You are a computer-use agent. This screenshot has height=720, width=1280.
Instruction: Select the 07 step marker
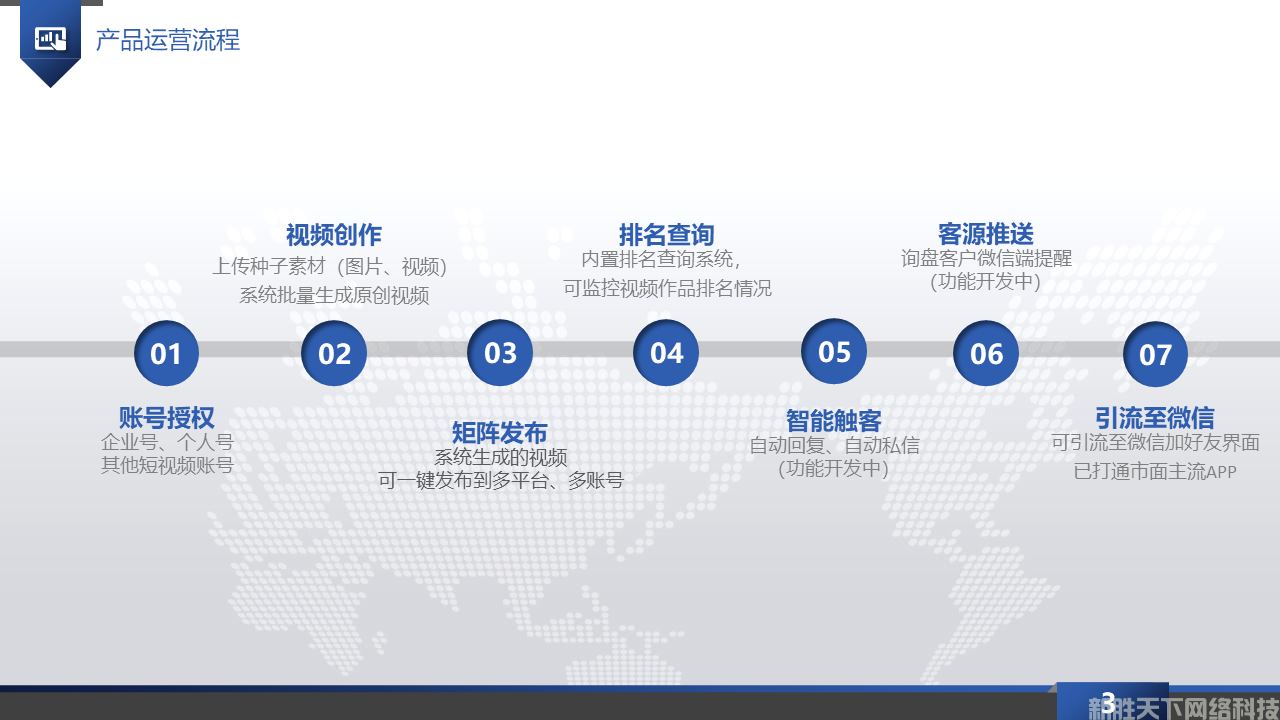[1155, 354]
